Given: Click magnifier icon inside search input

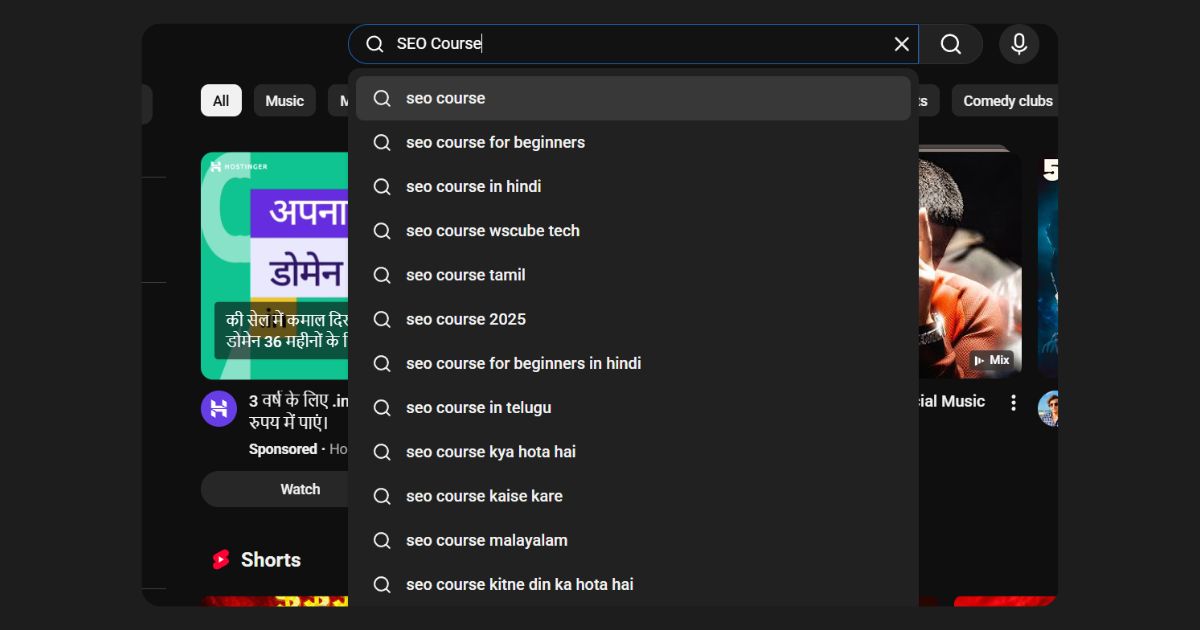Looking at the screenshot, I should [x=375, y=44].
